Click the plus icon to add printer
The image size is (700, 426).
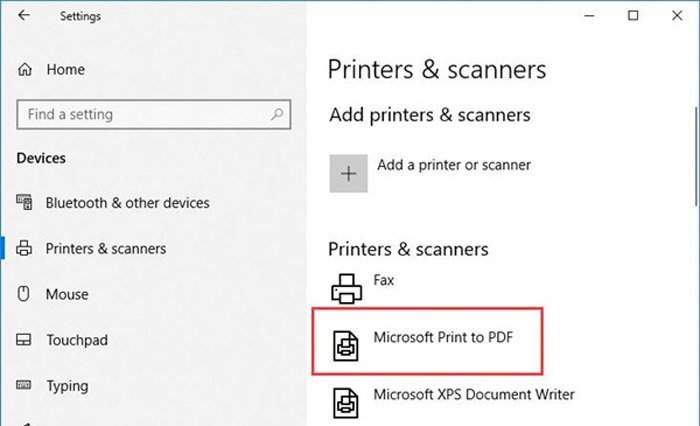pos(349,173)
